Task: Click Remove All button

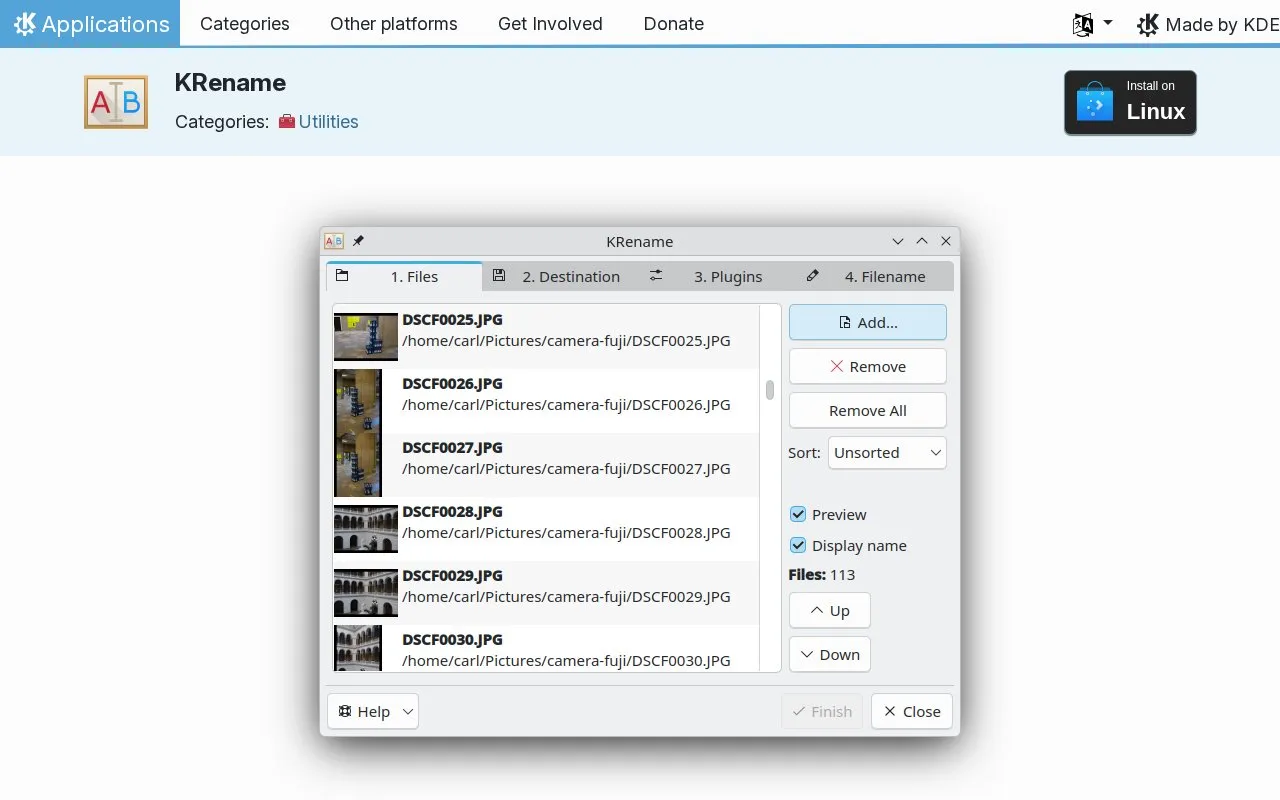Action: (868, 411)
